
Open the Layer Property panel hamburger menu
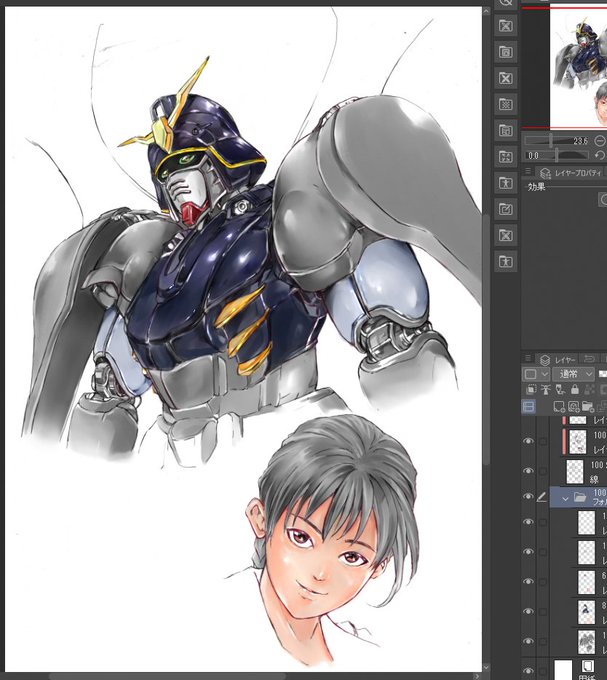(x=528, y=171)
